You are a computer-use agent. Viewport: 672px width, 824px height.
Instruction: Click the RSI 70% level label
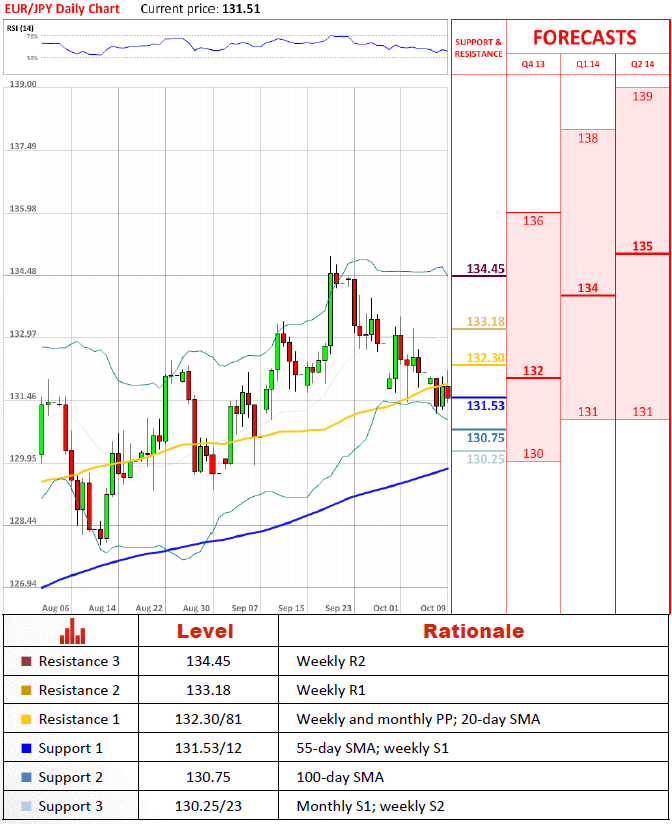click(32, 36)
